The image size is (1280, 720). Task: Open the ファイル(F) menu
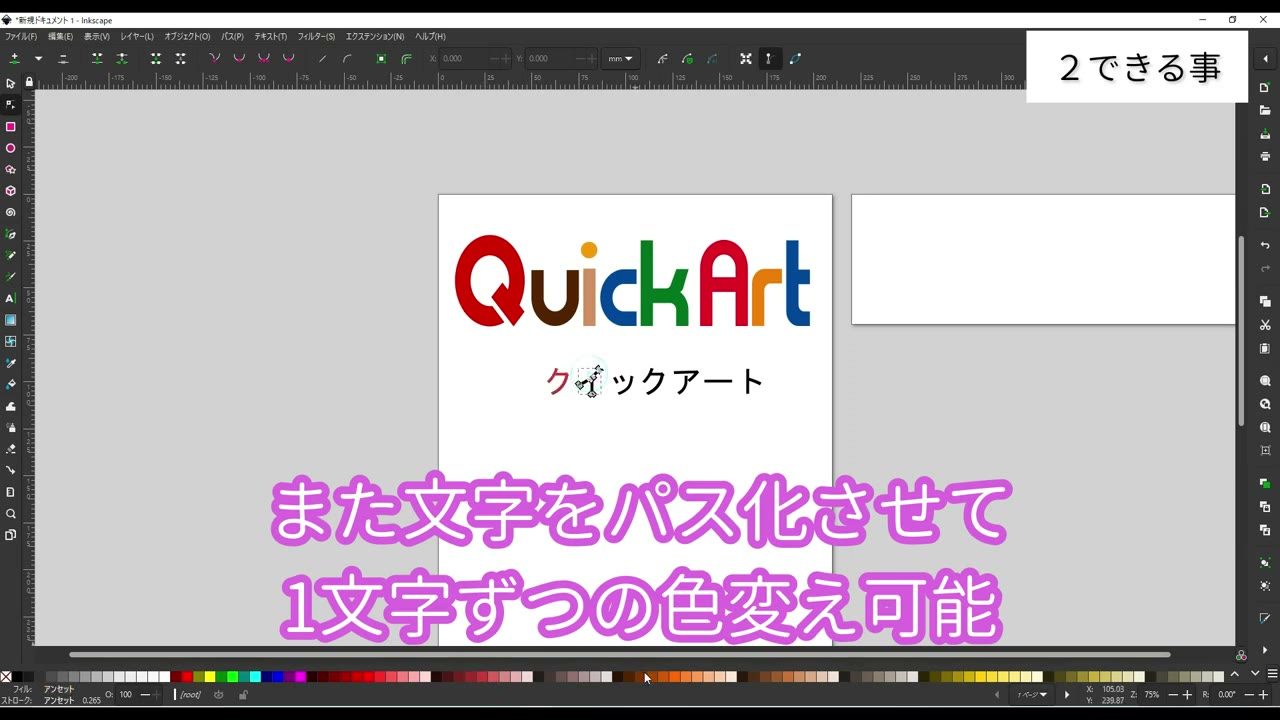pyautogui.click(x=20, y=36)
